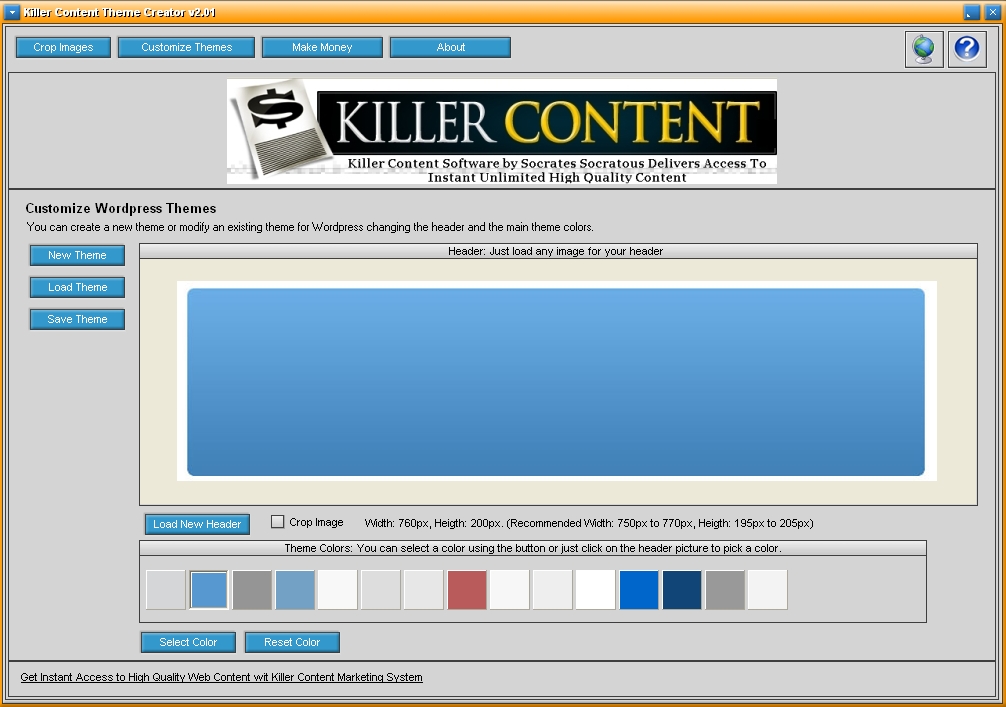Select the dark gray third swatch
1006x707 pixels.
[x=252, y=590]
